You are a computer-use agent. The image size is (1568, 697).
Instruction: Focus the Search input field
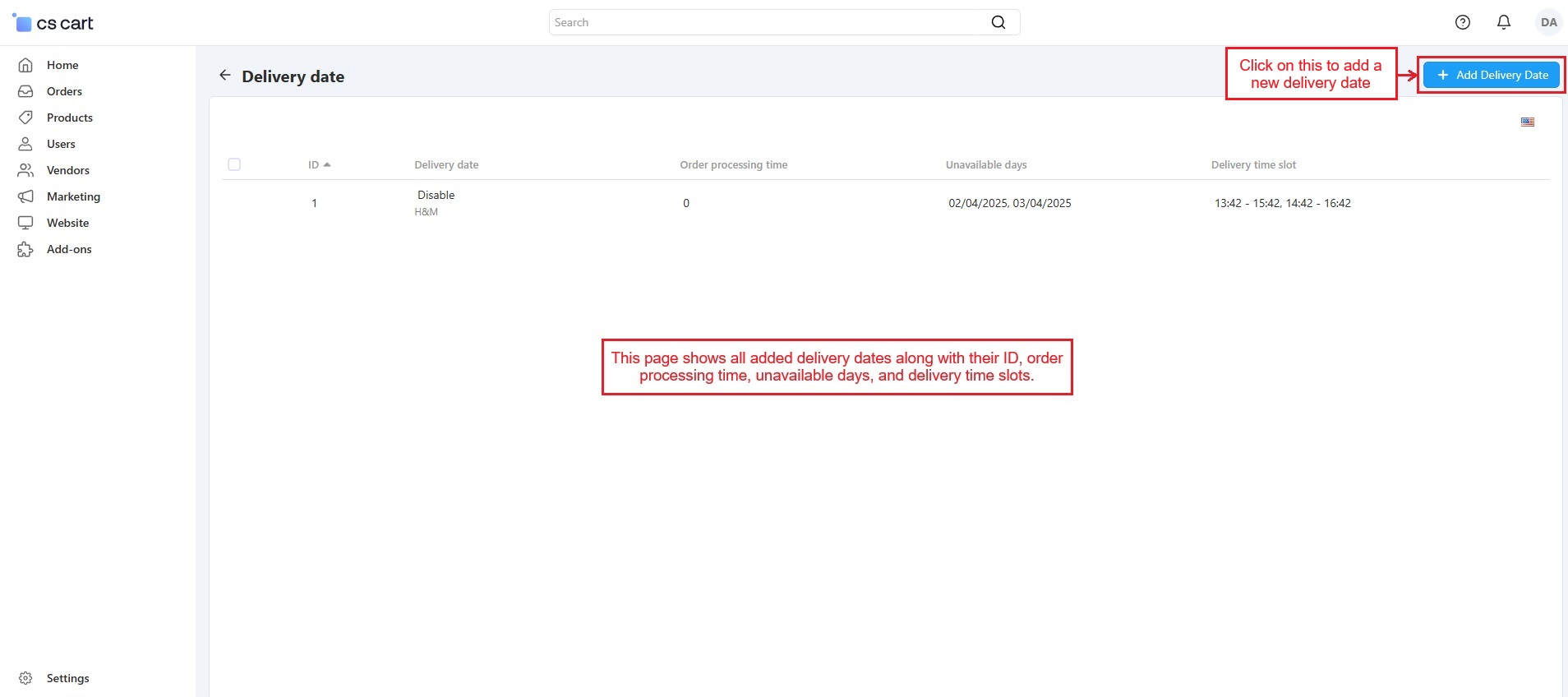(x=764, y=22)
